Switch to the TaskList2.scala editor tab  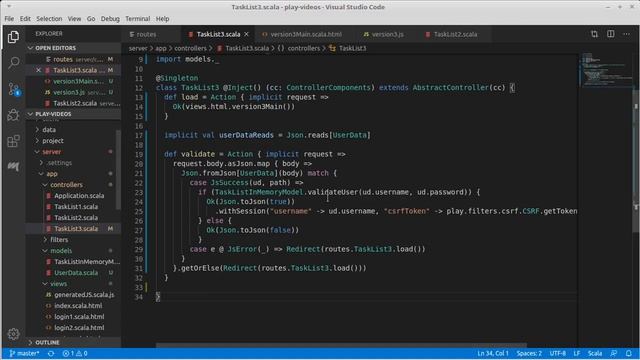coord(455,34)
